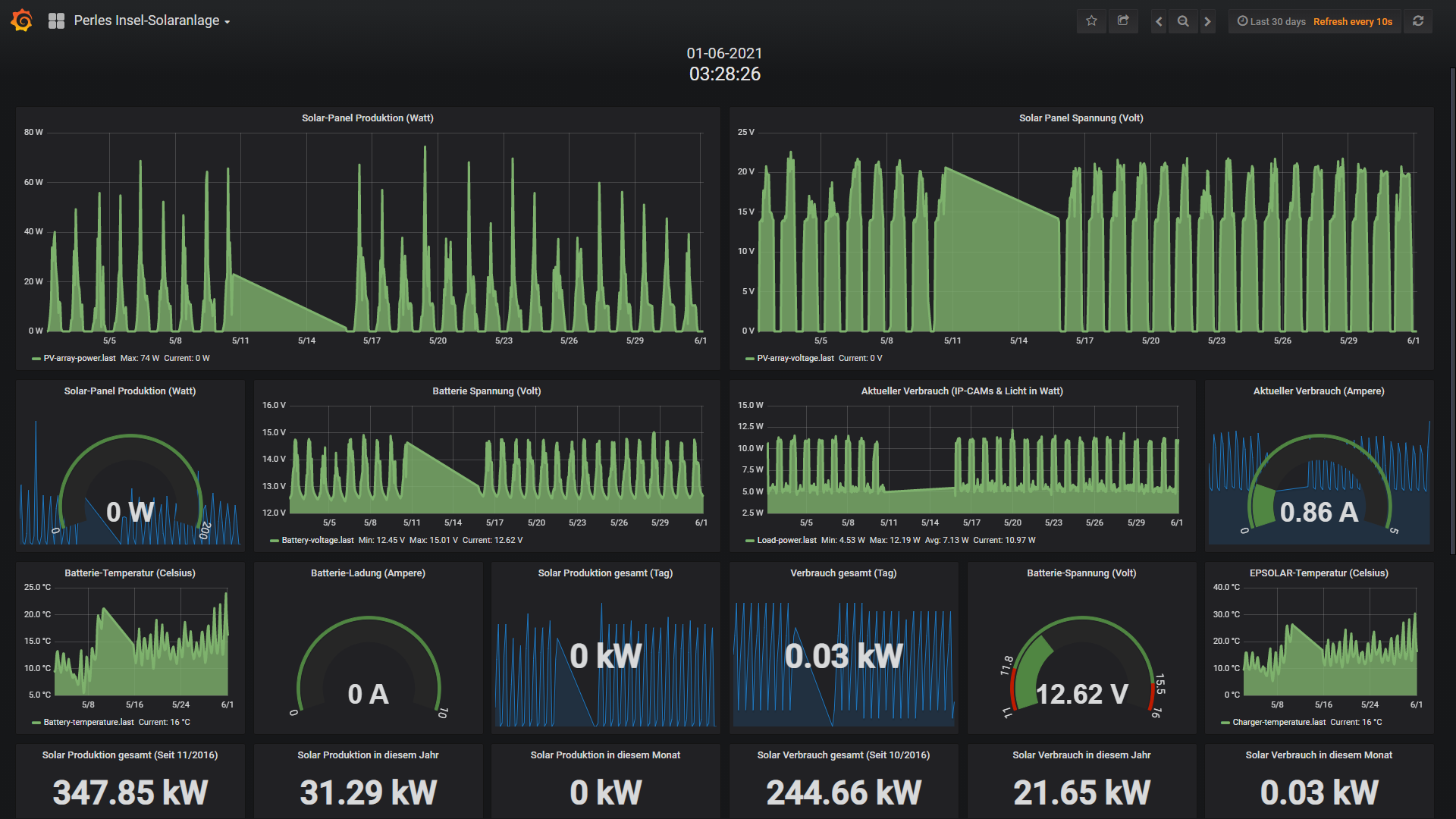The image size is (1456, 819).
Task: Click Charger-temperature.last legend label
Action: tap(1279, 722)
